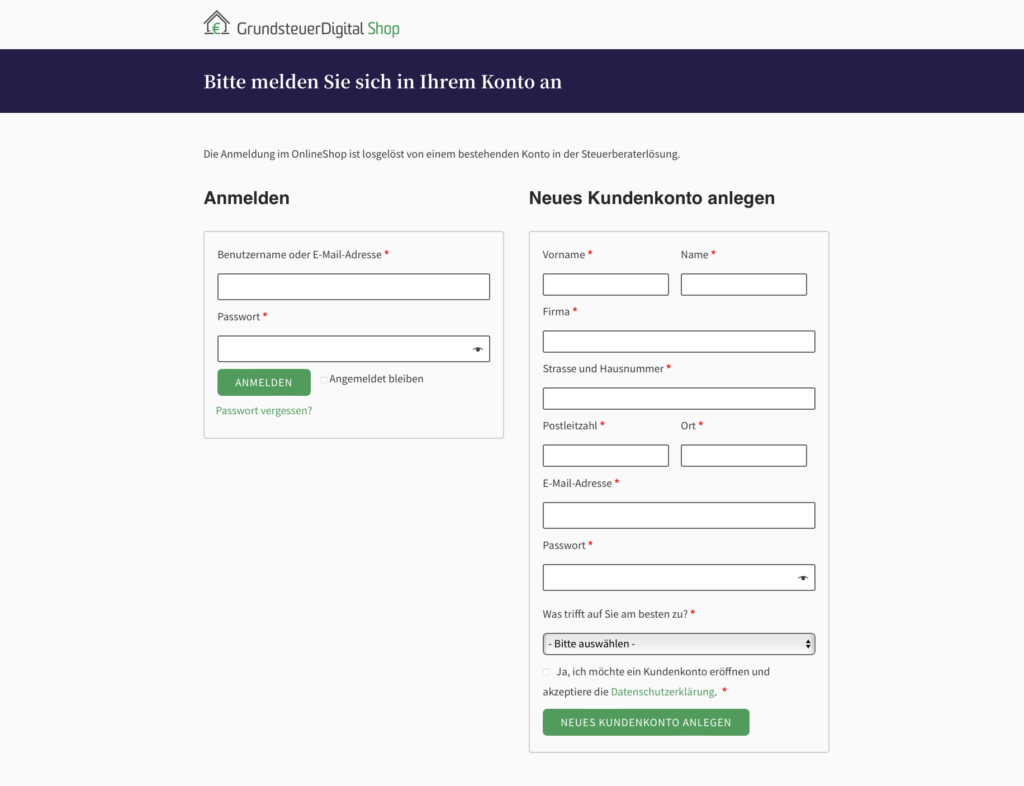
Task: Open the Datenschutzerklärung link
Action: tap(662, 692)
